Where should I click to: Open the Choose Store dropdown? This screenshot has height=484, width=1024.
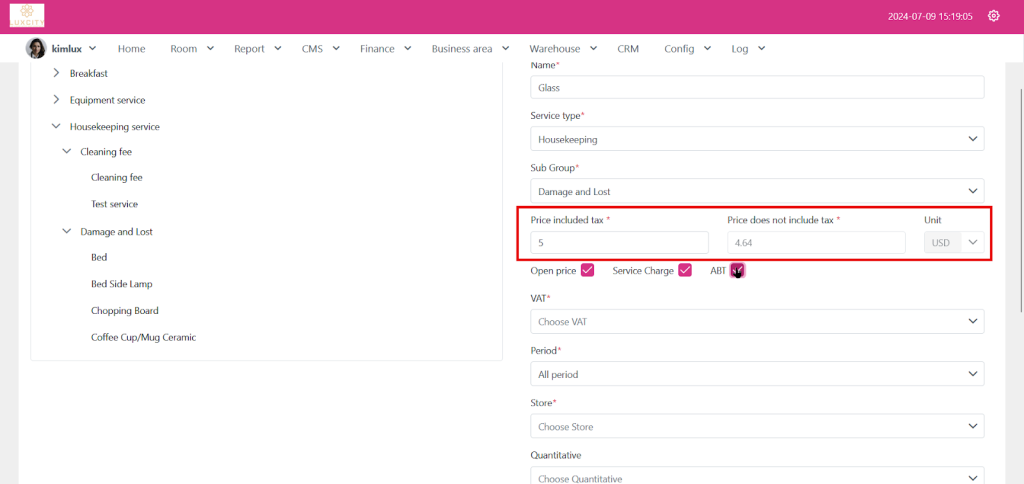point(756,427)
